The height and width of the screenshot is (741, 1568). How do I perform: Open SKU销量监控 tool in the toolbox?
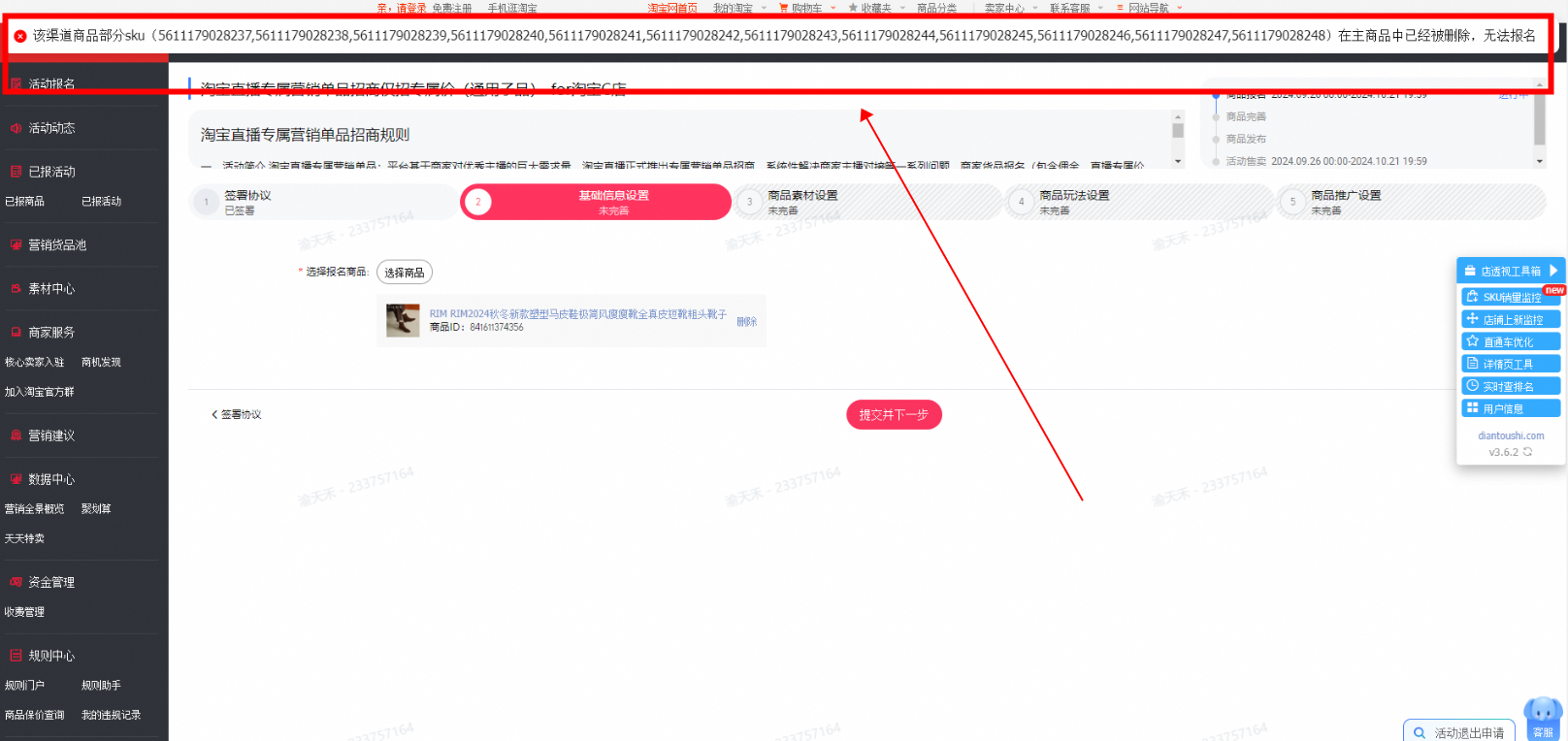tap(1511, 297)
